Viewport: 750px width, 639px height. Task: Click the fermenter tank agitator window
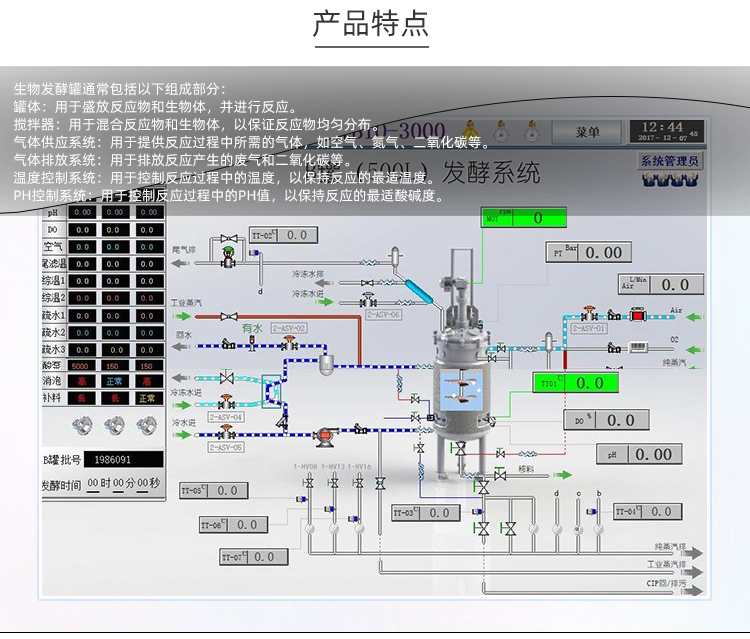(461, 390)
